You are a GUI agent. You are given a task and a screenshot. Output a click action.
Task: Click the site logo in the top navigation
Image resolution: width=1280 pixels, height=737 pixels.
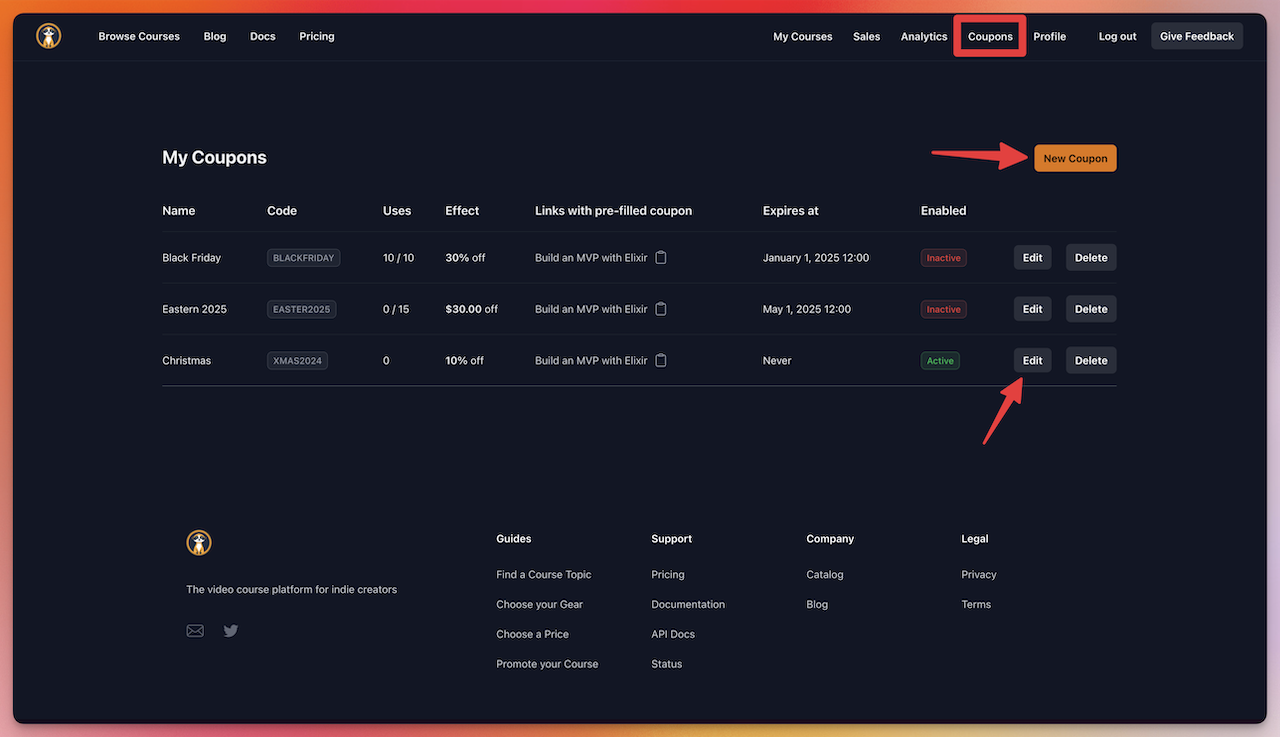[x=49, y=36]
